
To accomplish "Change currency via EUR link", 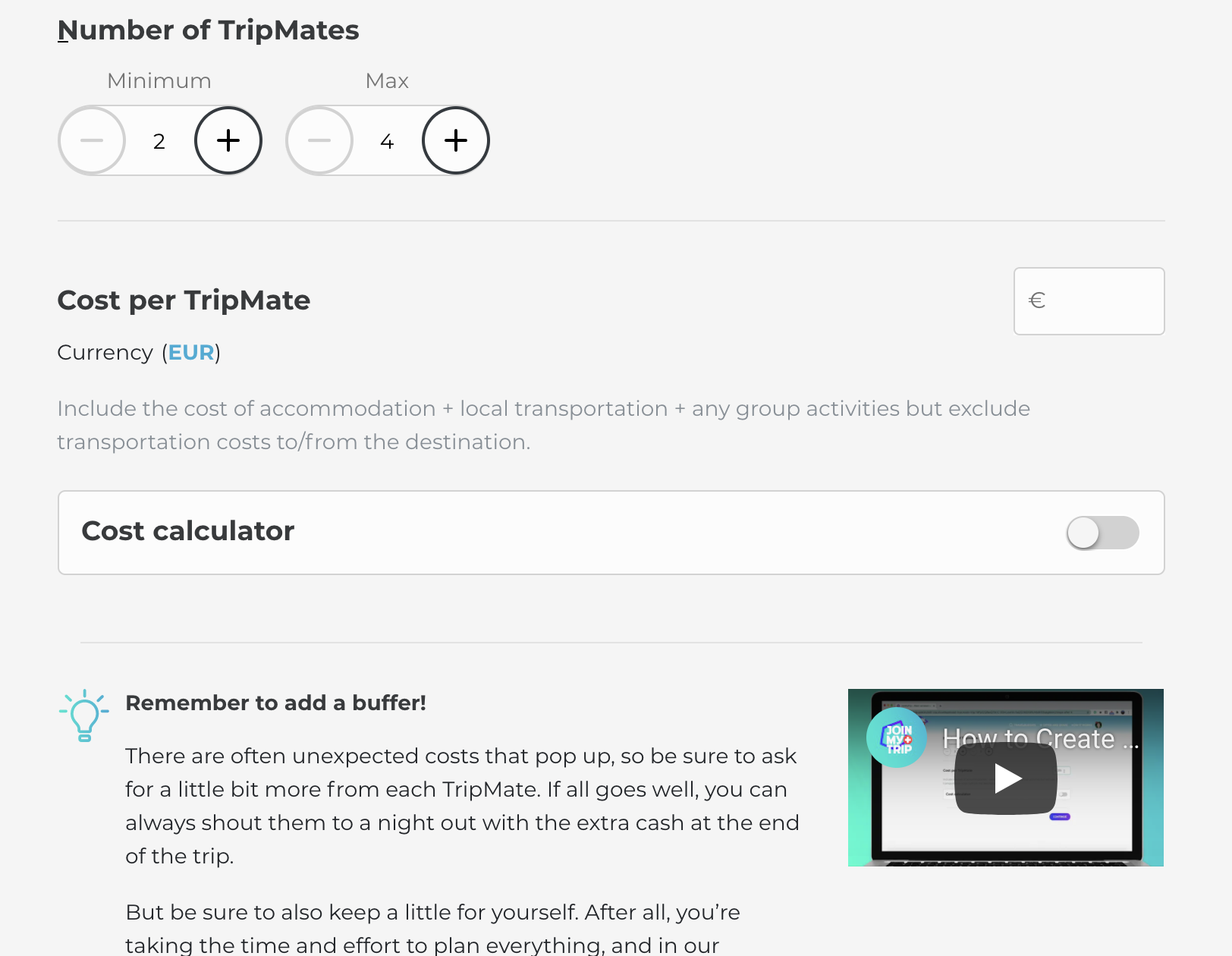I will click(191, 353).
